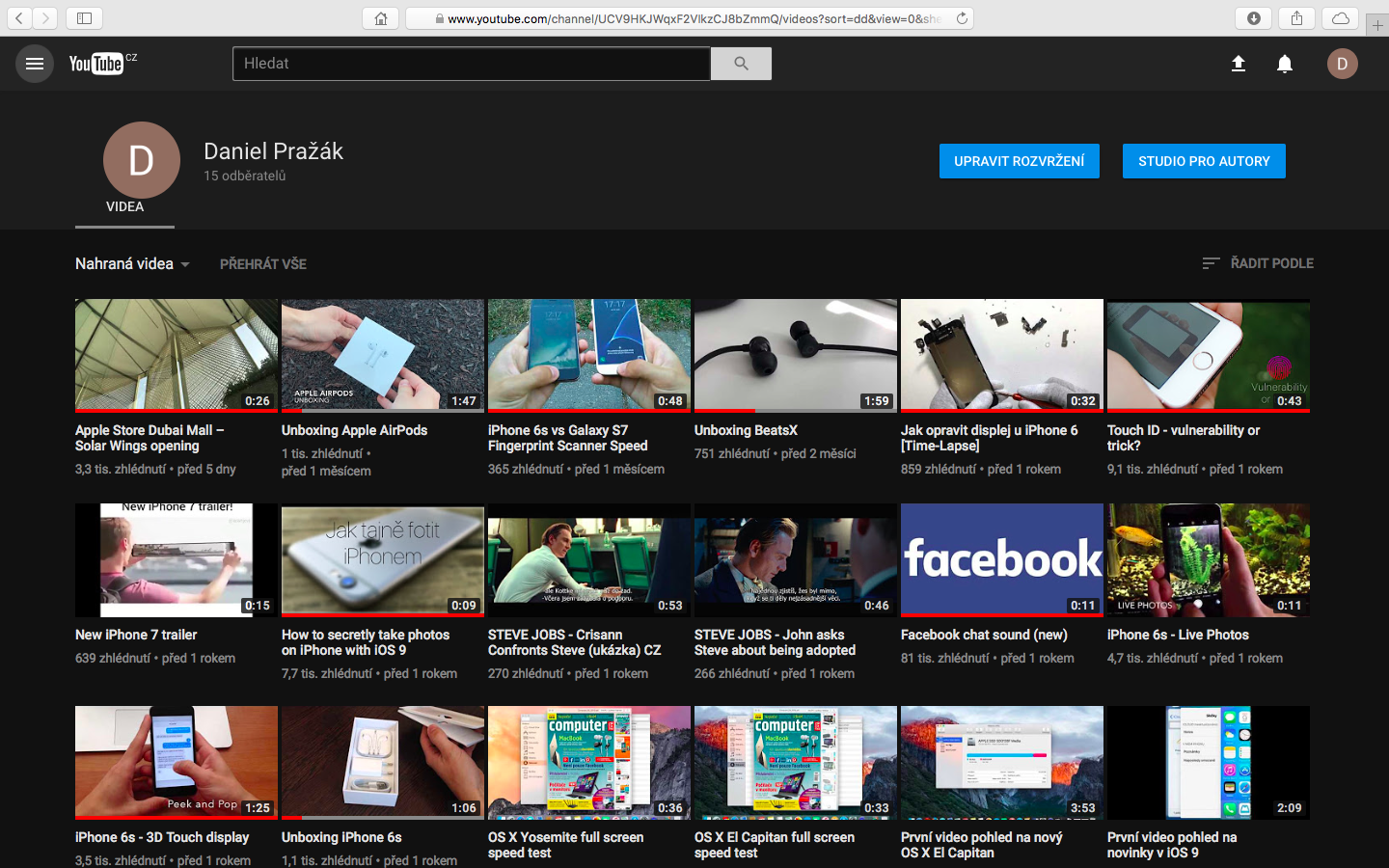Click title Jak opravit displej u iPhone 6
The height and width of the screenshot is (868, 1389).
pyautogui.click(x=990, y=438)
